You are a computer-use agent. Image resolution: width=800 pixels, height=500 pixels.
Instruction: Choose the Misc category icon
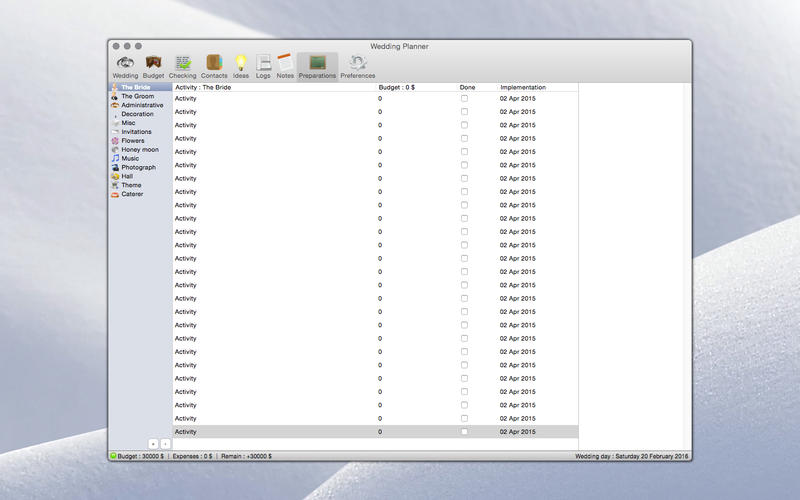coord(115,123)
